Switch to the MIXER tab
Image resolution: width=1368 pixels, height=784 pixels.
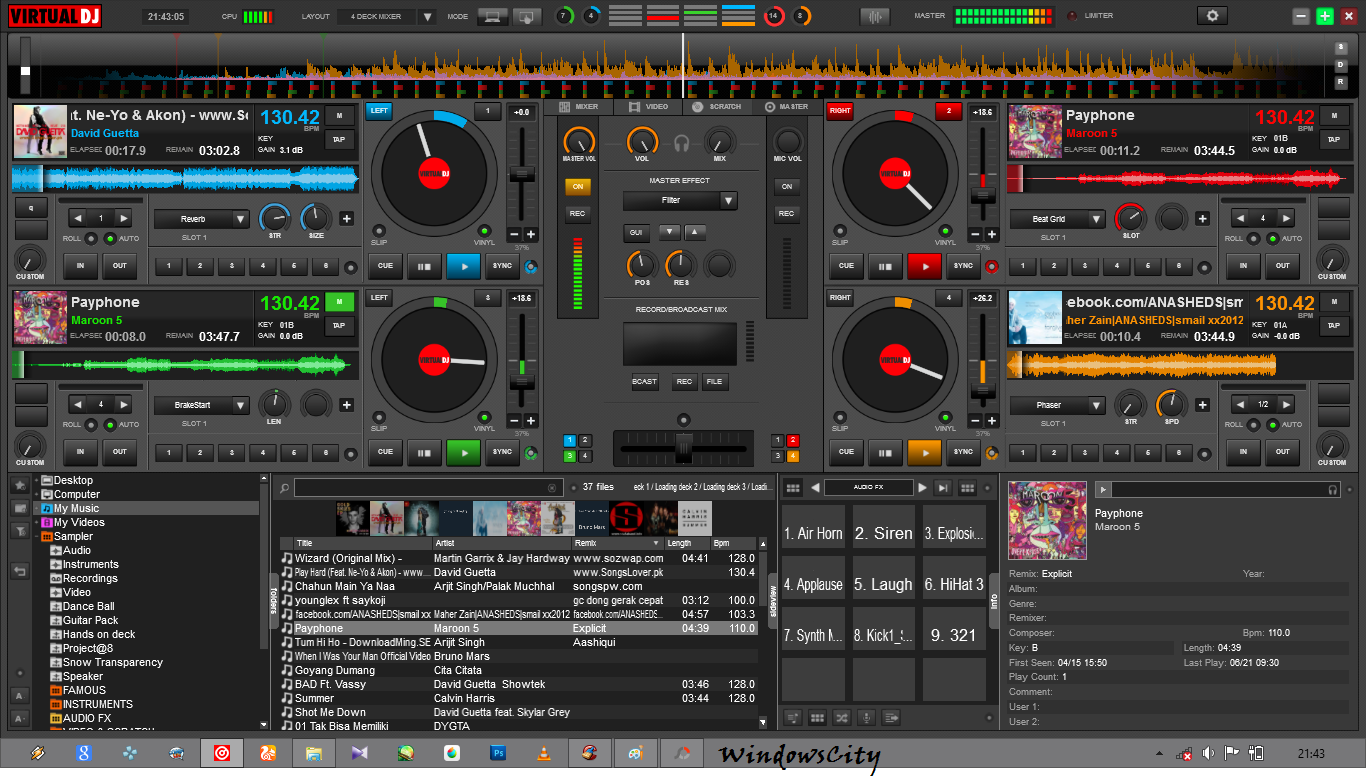[x=578, y=106]
